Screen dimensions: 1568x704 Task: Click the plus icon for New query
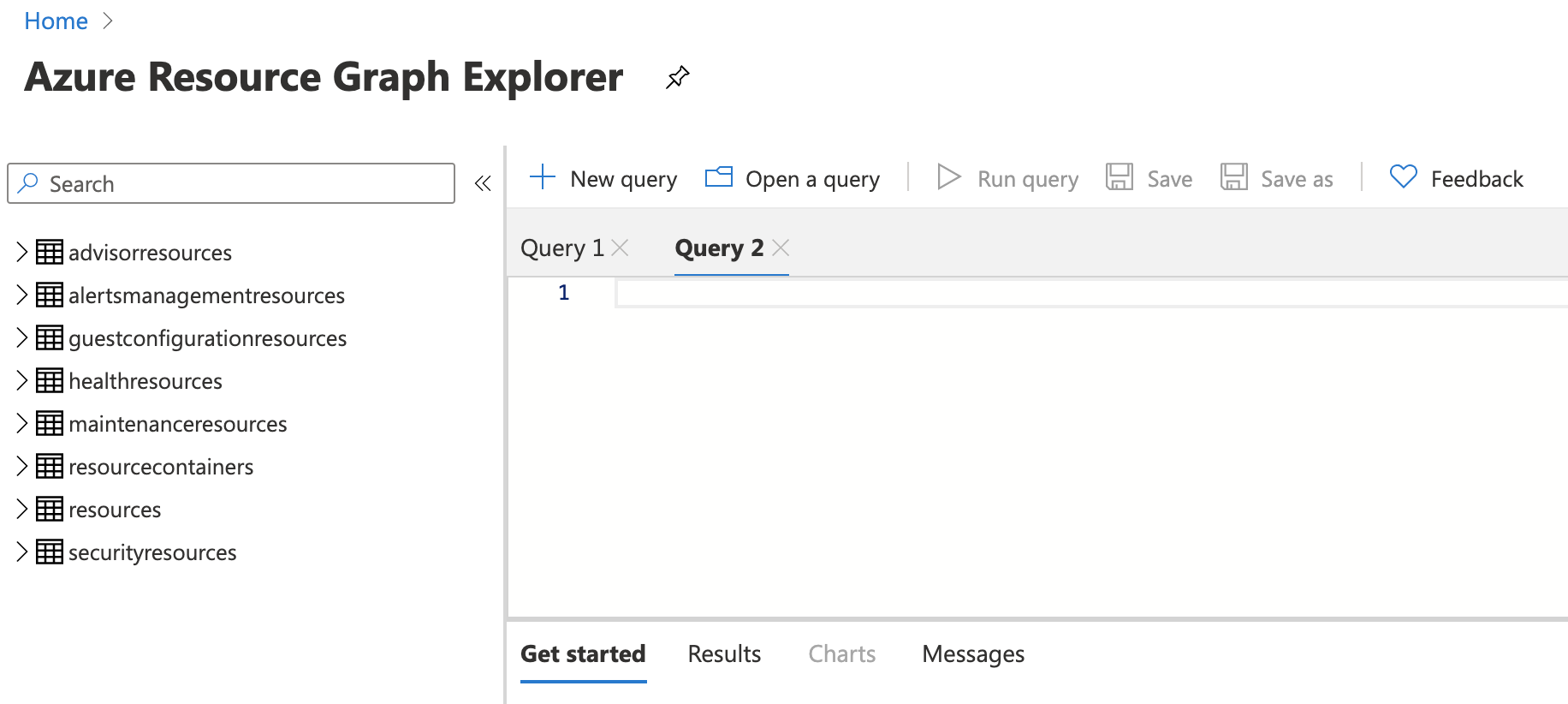click(x=543, y=177)
